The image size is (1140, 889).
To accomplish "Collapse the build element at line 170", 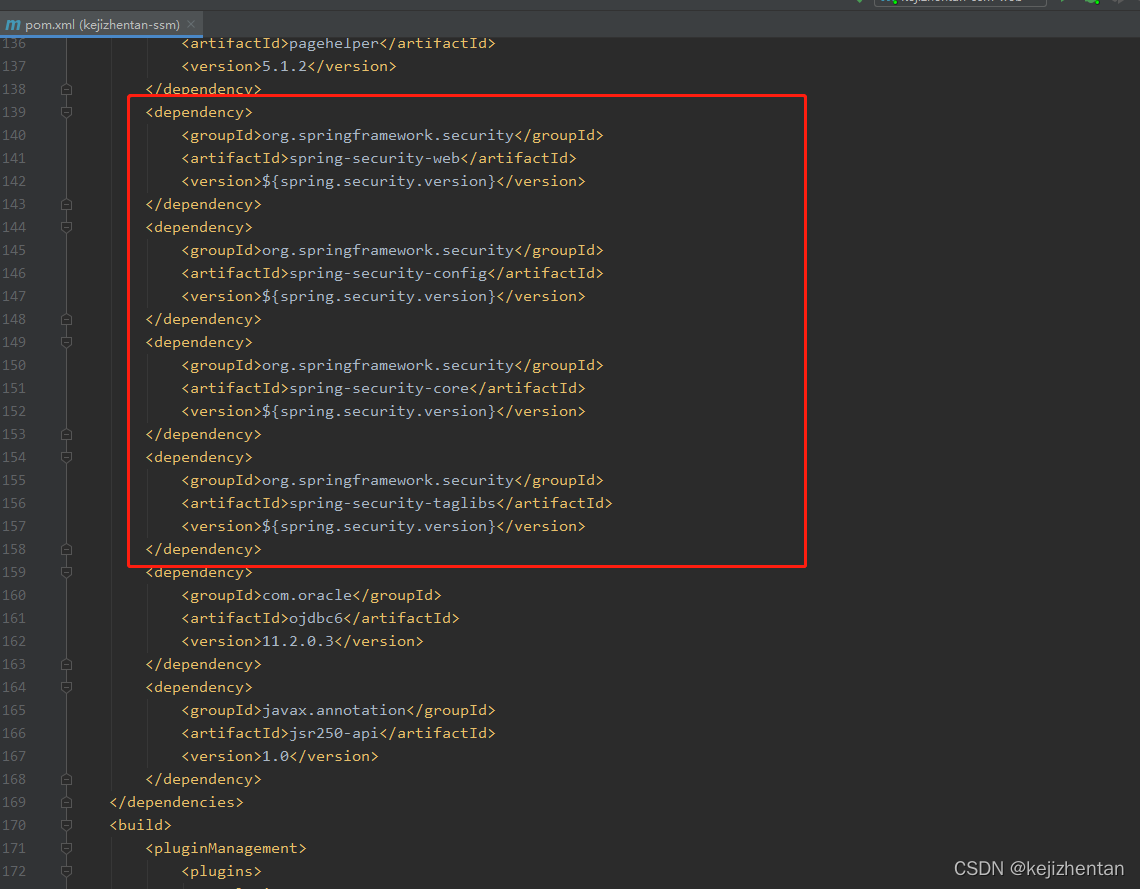I will 66,825.
